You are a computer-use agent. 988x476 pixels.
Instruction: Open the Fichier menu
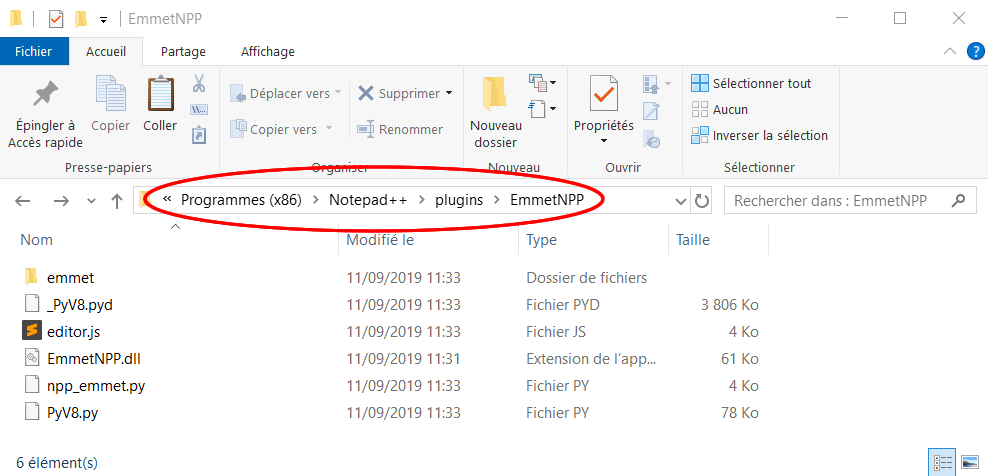point(33,52)
